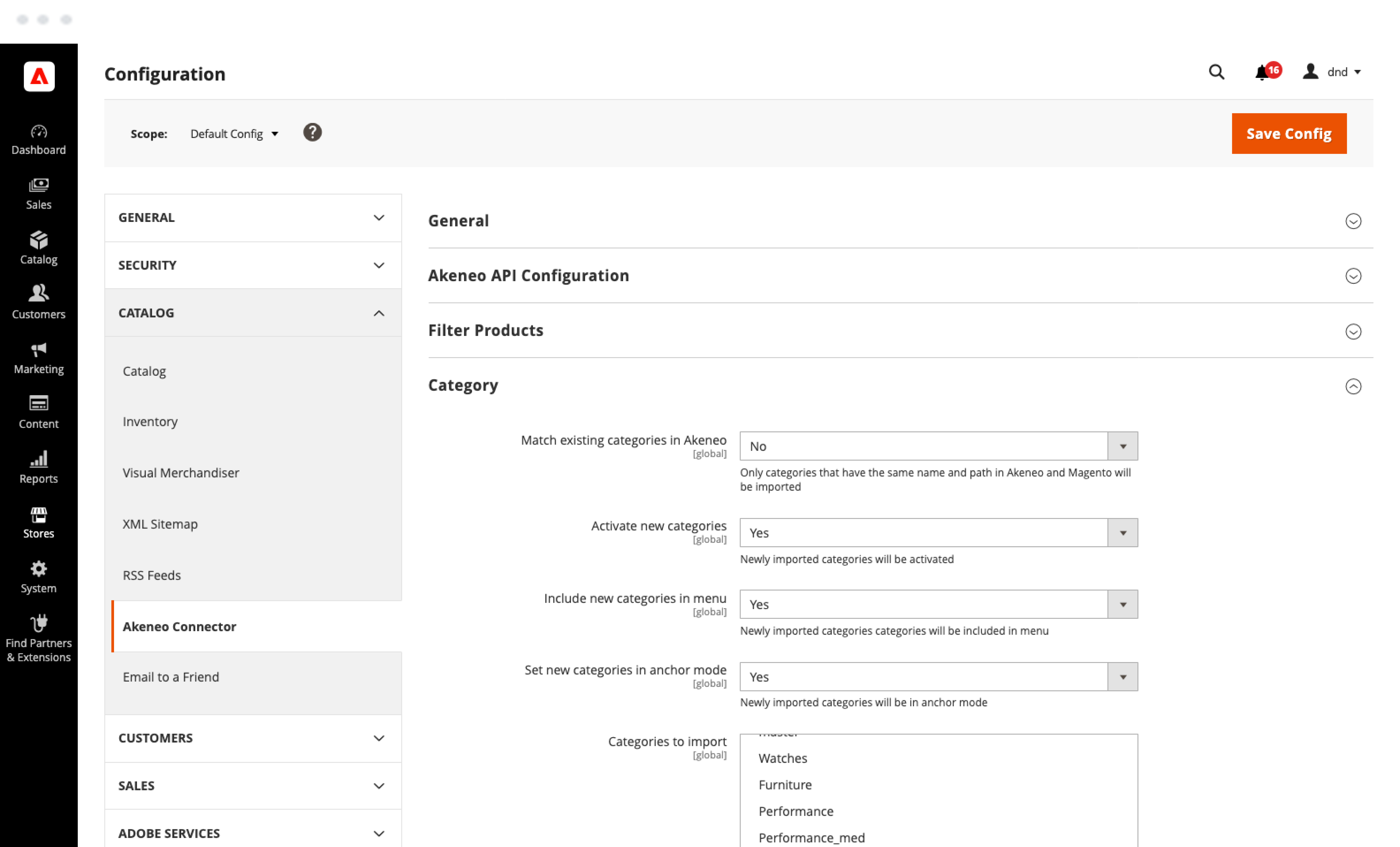Open Activate new categories dropdown
The height and width of the screenshot is (847, 1400).
click(x=938, y=533)
